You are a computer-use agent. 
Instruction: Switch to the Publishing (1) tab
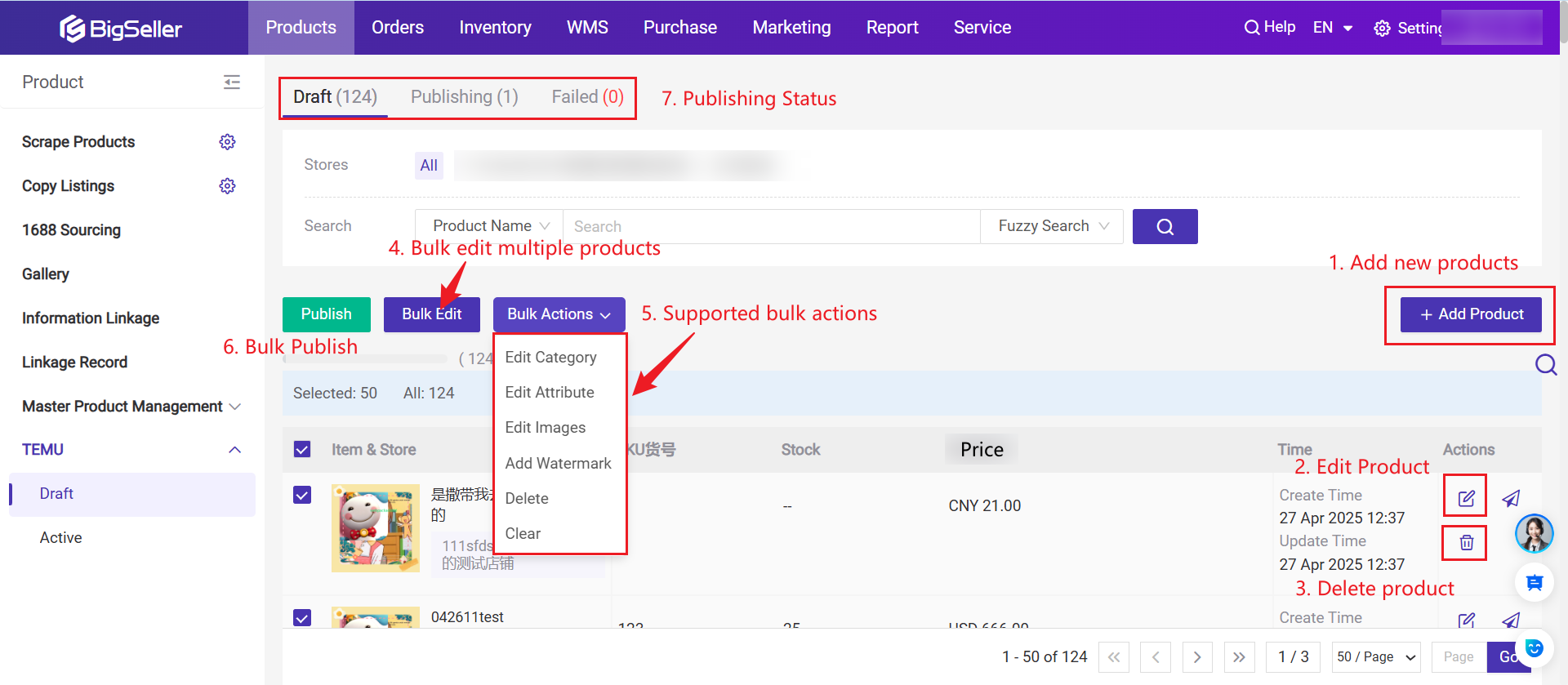click(x=464, y=97)
